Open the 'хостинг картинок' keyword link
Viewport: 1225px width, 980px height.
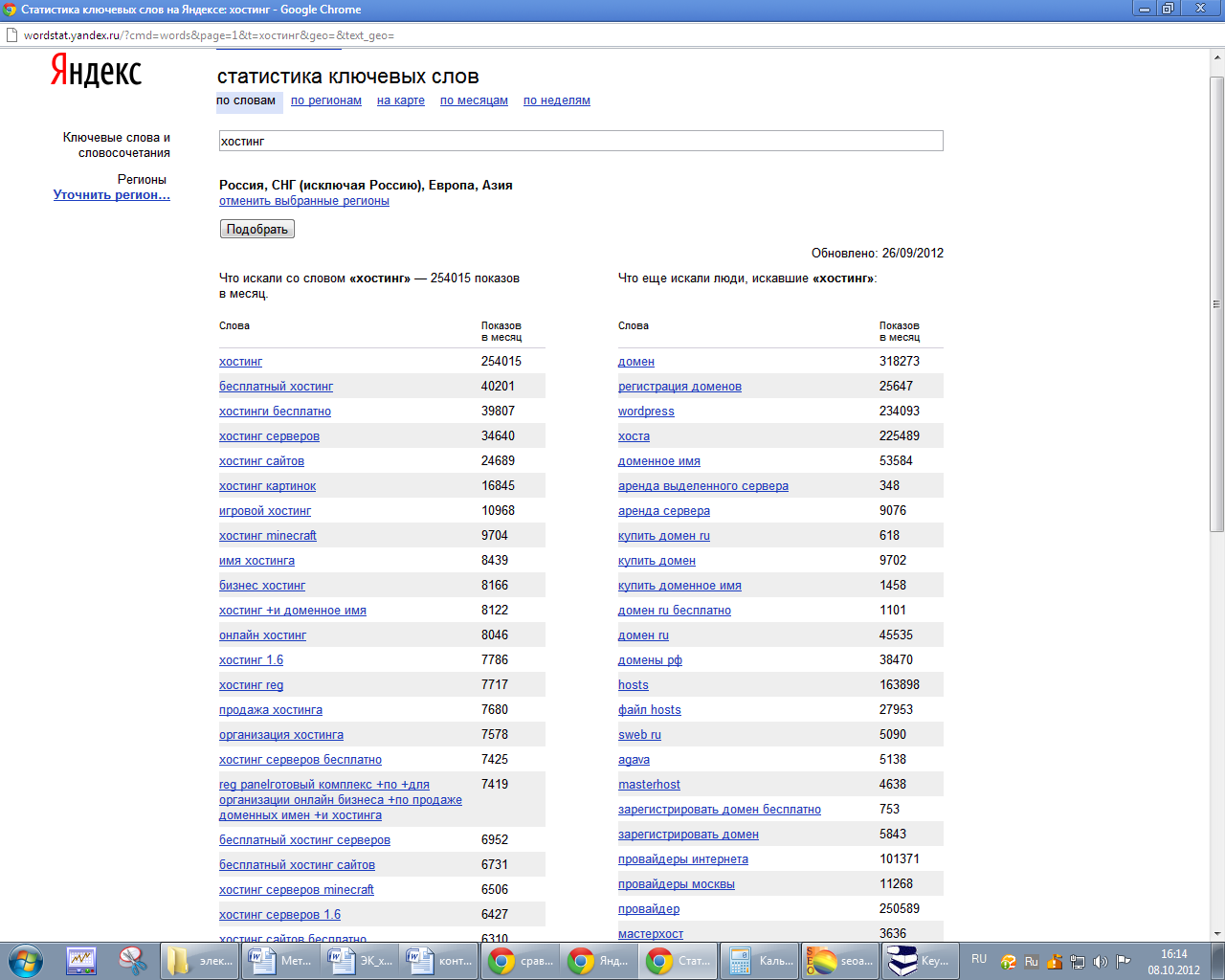pos(267,486)
